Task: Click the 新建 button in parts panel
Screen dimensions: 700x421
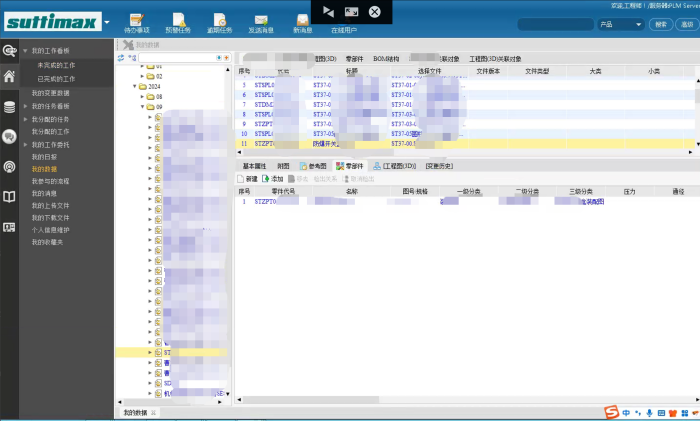Action: click(x=247, y=178)
